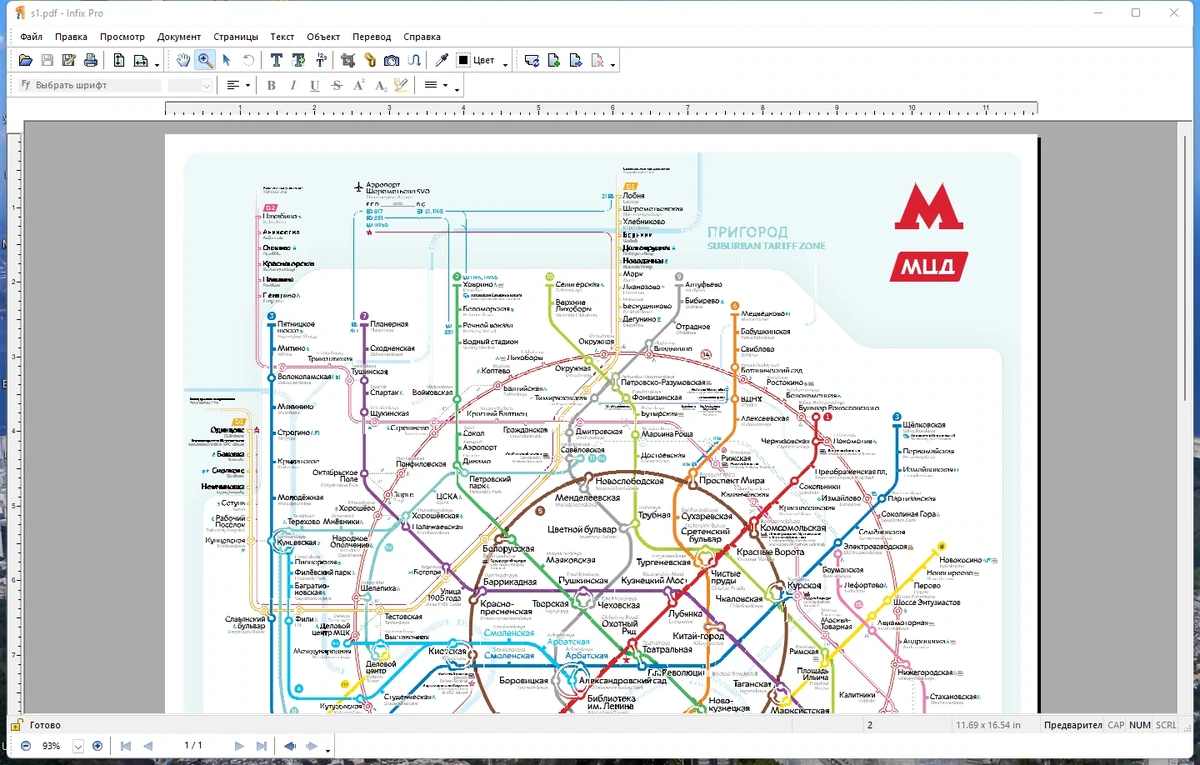Select the Text edit T tool

tap(277, 61)
